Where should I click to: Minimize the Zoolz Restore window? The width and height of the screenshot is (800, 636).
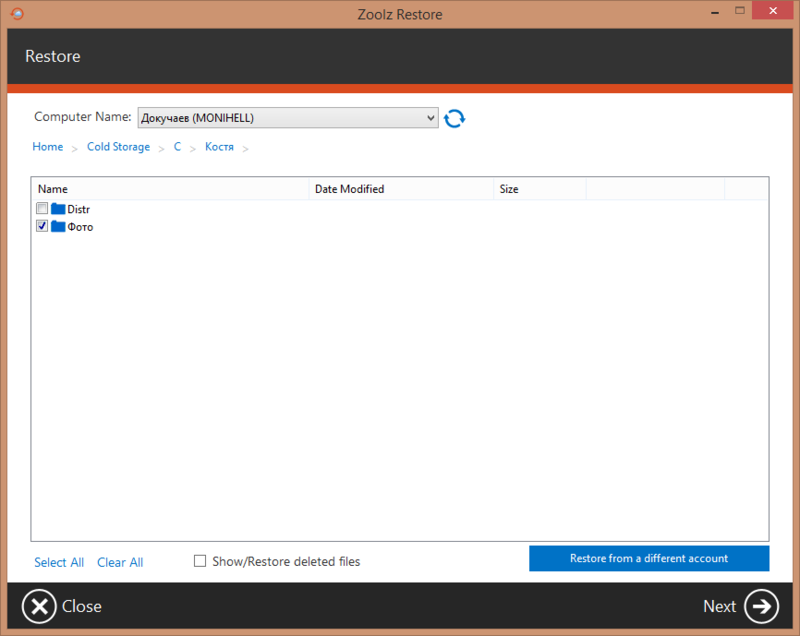pyautogui.click(x=715, y=12)
